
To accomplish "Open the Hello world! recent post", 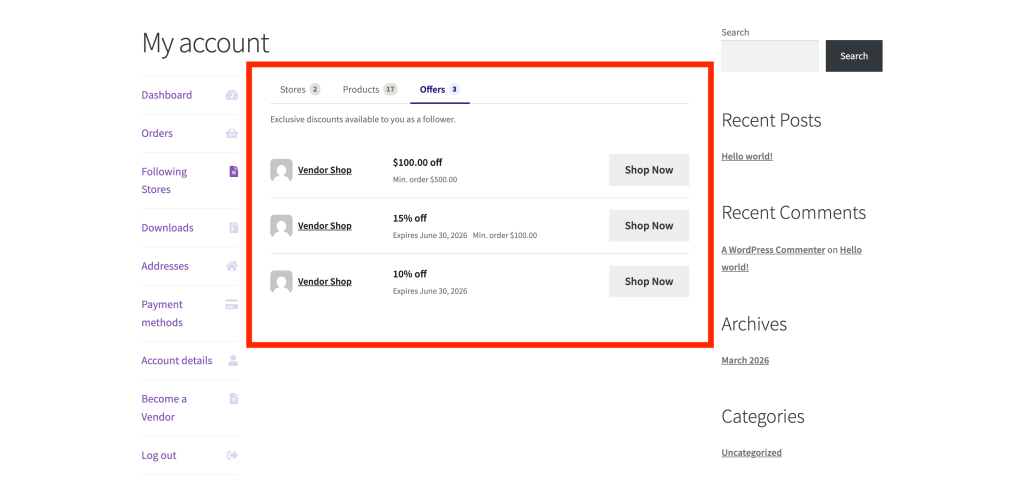I will click(747, 156).
